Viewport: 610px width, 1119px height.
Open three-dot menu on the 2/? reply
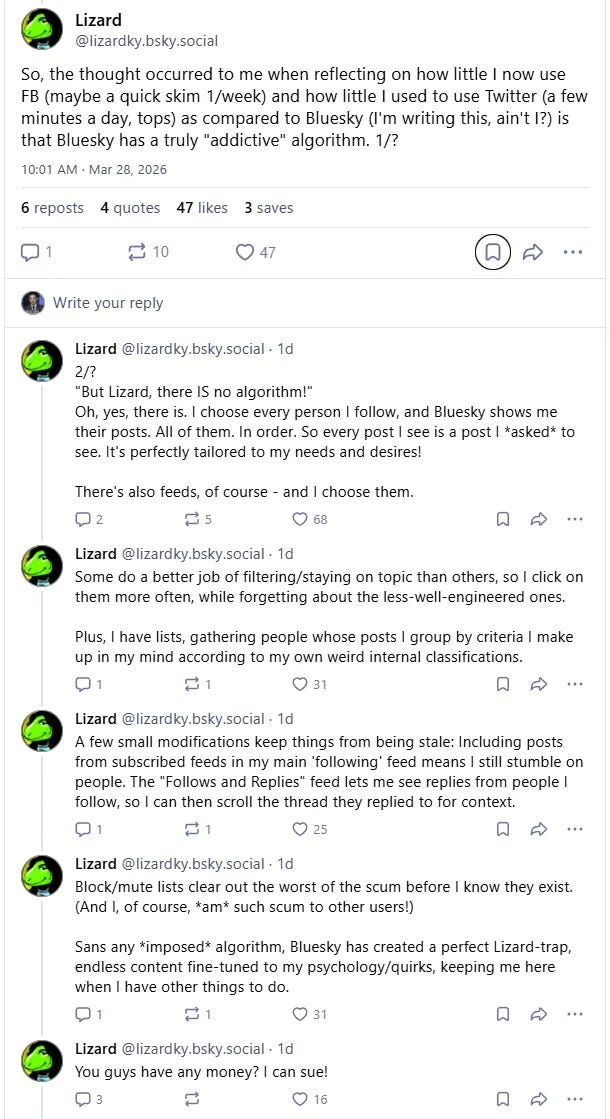(574, 520)
